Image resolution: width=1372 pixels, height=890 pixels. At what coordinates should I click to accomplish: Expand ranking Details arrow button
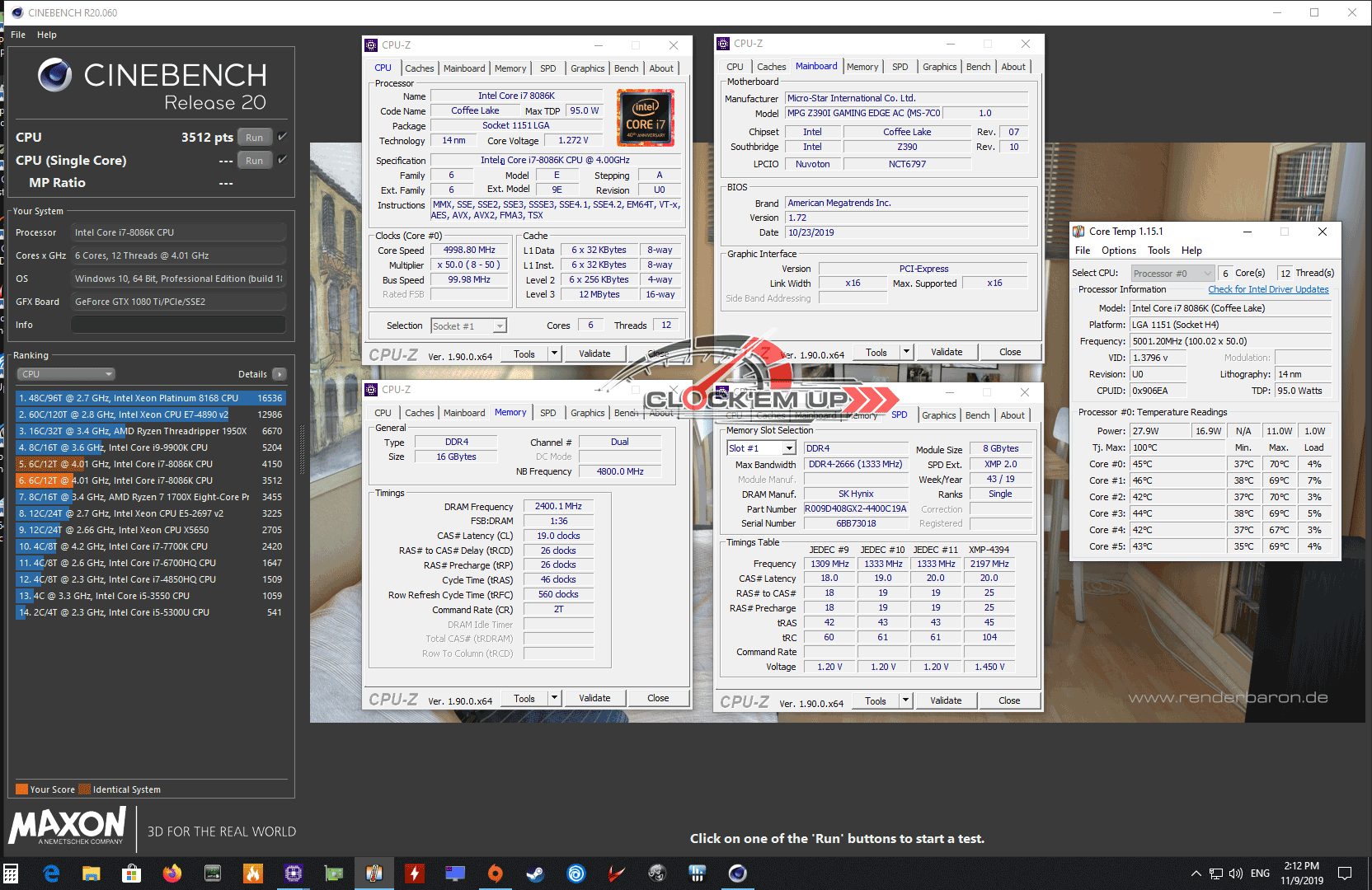[x=280, y=374]
